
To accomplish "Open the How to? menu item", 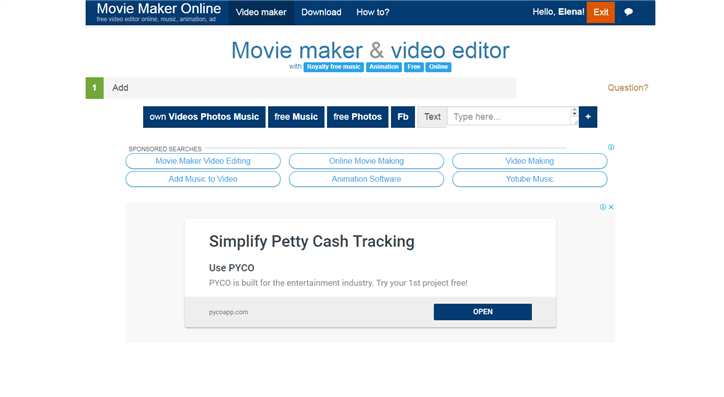I will click(373, 12).
